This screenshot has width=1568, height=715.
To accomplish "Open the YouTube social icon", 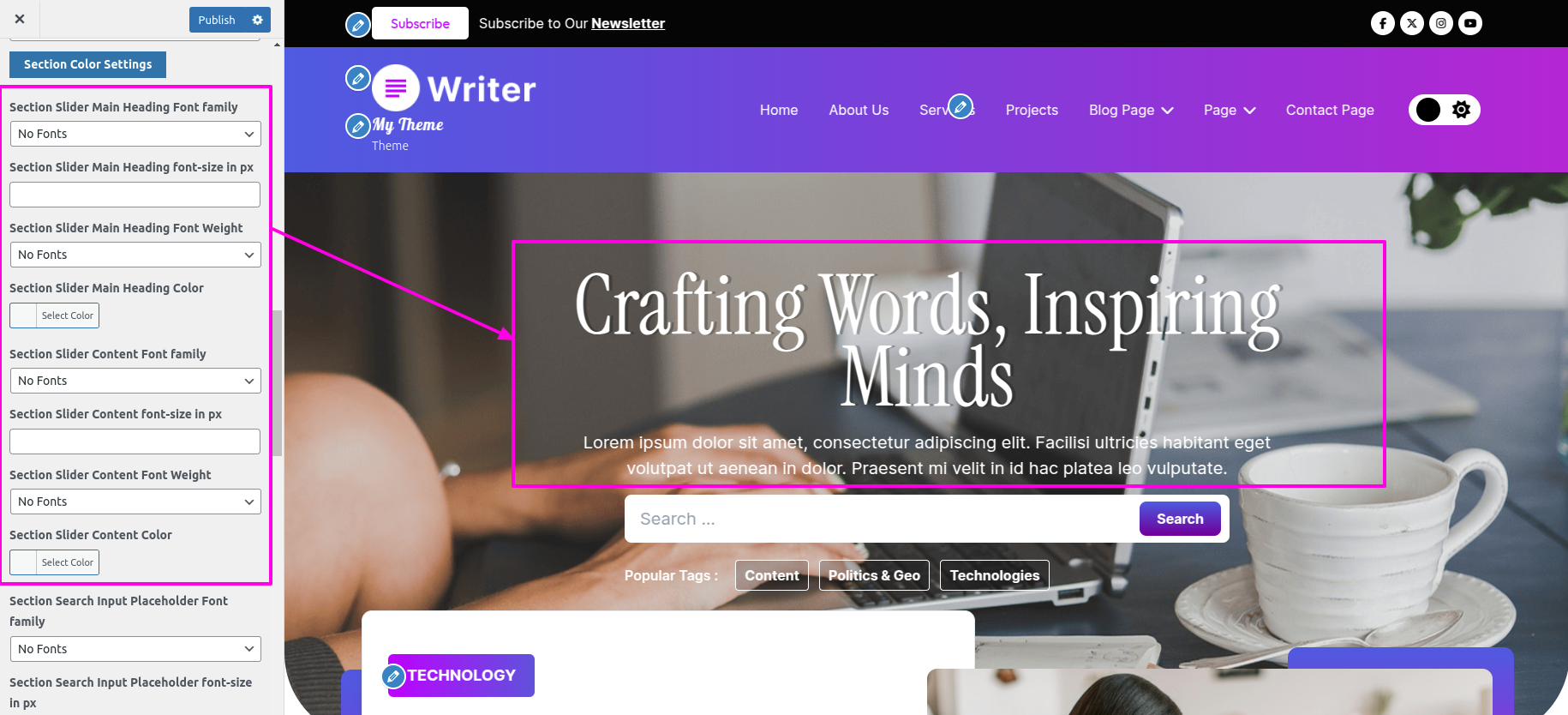I will [x=1469, y=23].
